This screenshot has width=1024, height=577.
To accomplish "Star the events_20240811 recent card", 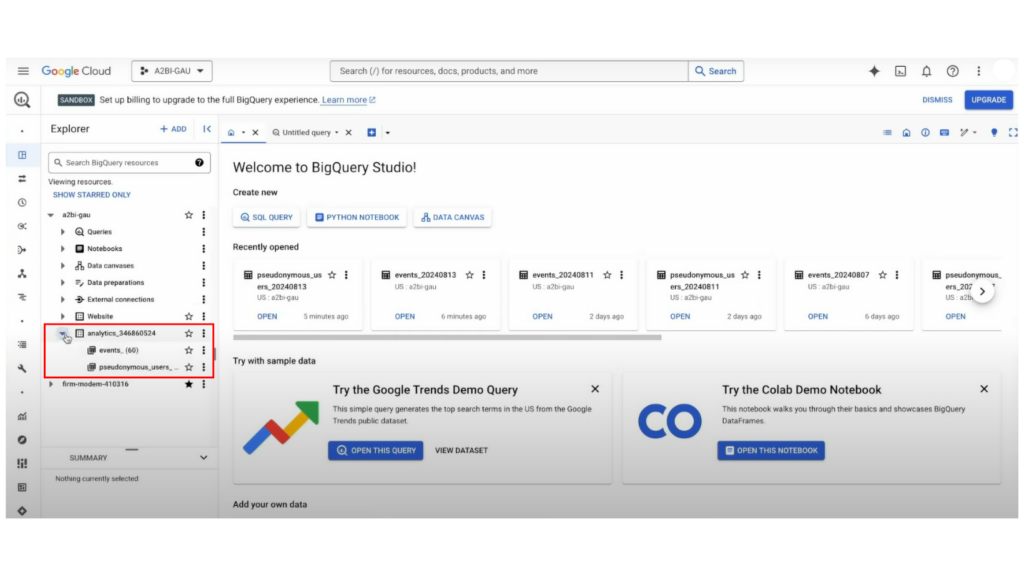I will pyautogui.click(x=607, y=275).
